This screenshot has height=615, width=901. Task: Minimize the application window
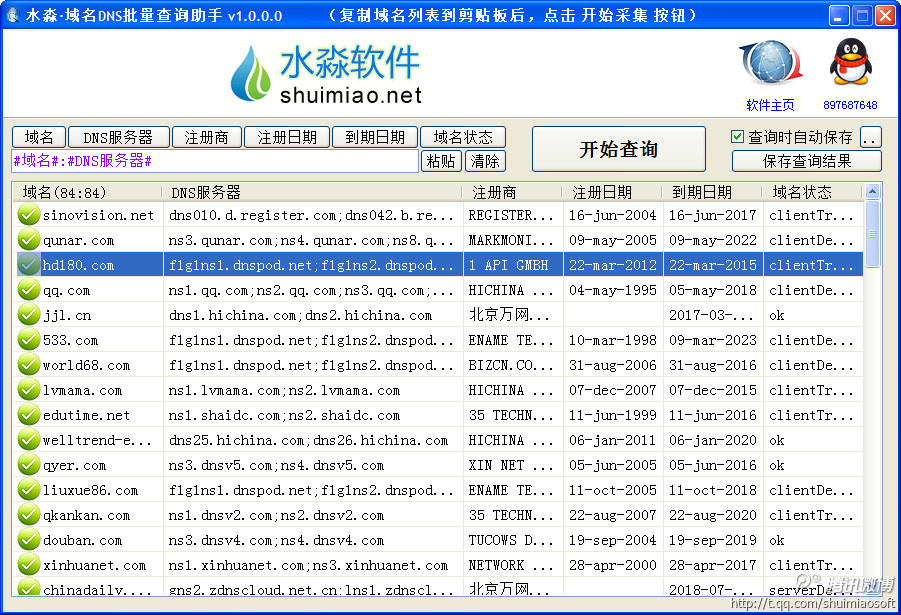tap(839, 16)
